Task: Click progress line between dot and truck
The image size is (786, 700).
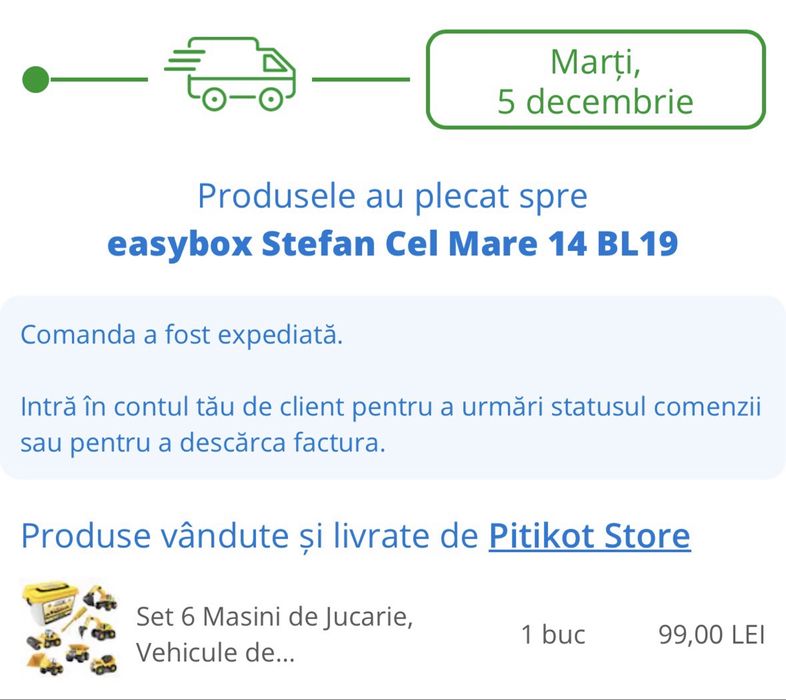Action: tap(98, 79)
